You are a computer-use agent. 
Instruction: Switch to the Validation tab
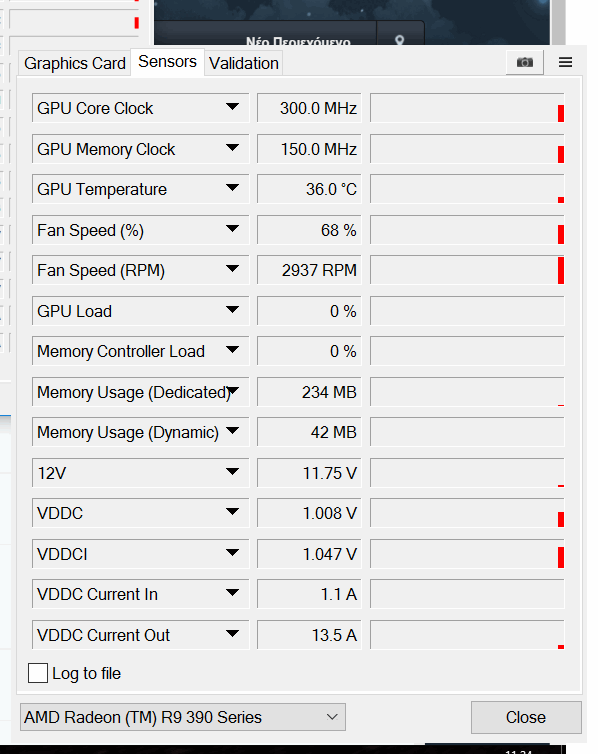[244, 63]
